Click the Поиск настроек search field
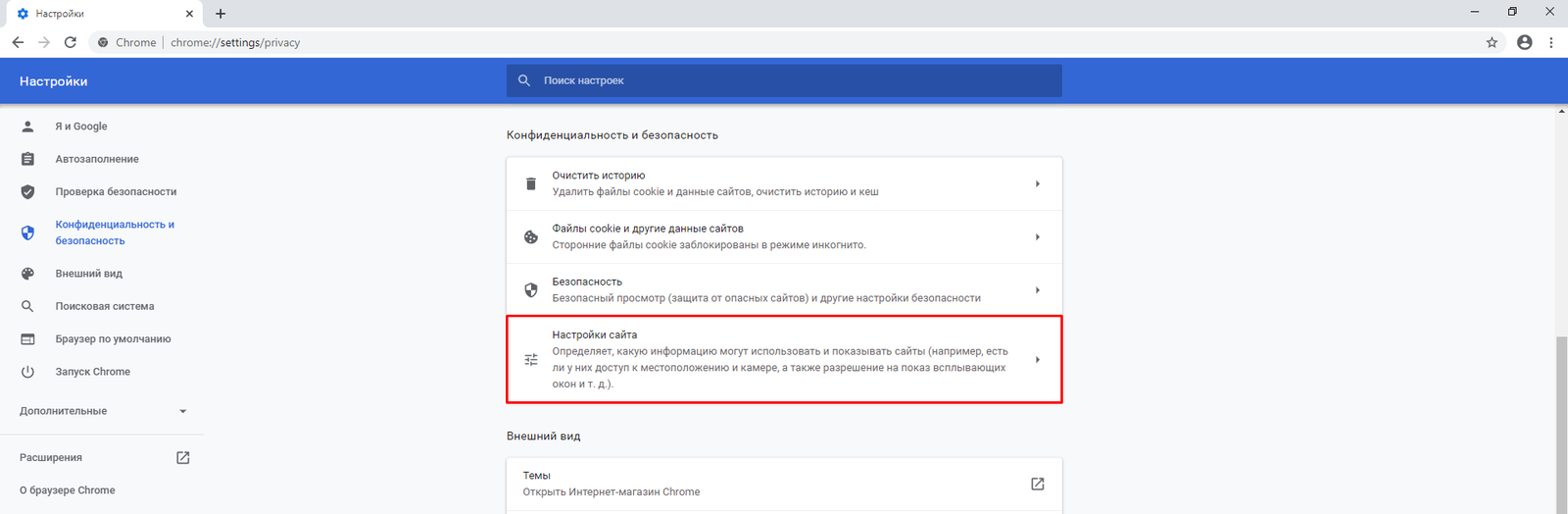 point(784,80)
